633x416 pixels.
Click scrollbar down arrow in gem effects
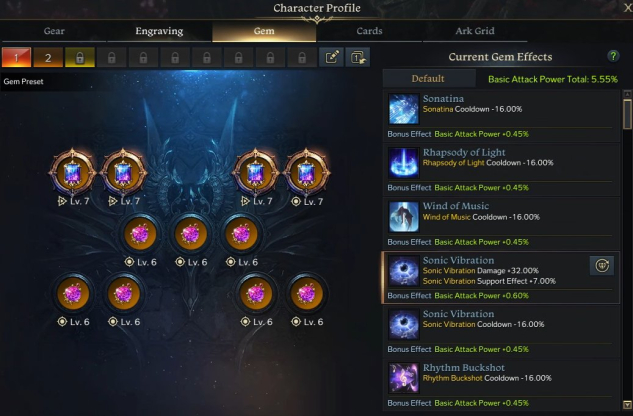click(627, 405)
